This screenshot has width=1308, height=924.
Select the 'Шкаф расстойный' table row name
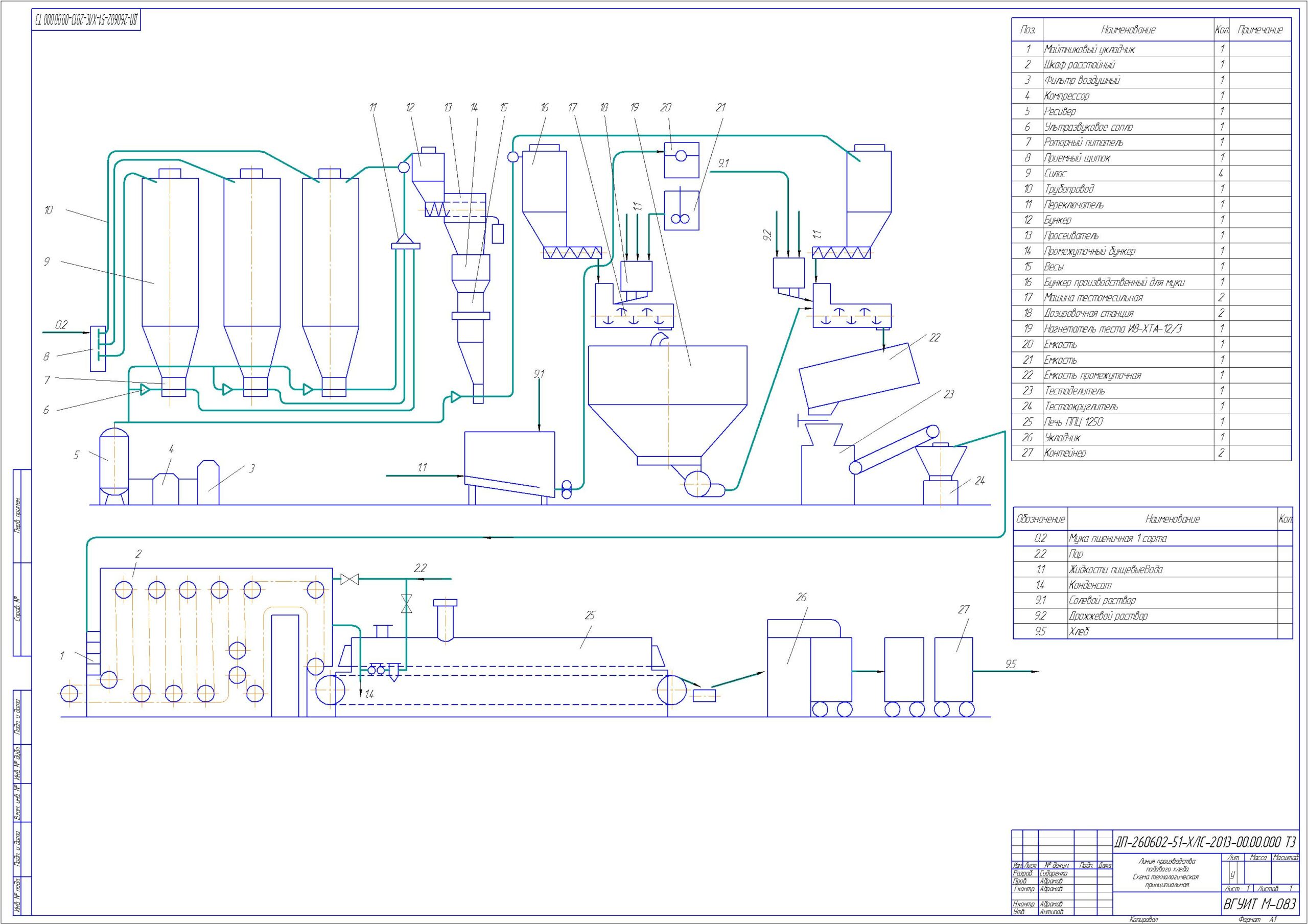[1079, 65]
